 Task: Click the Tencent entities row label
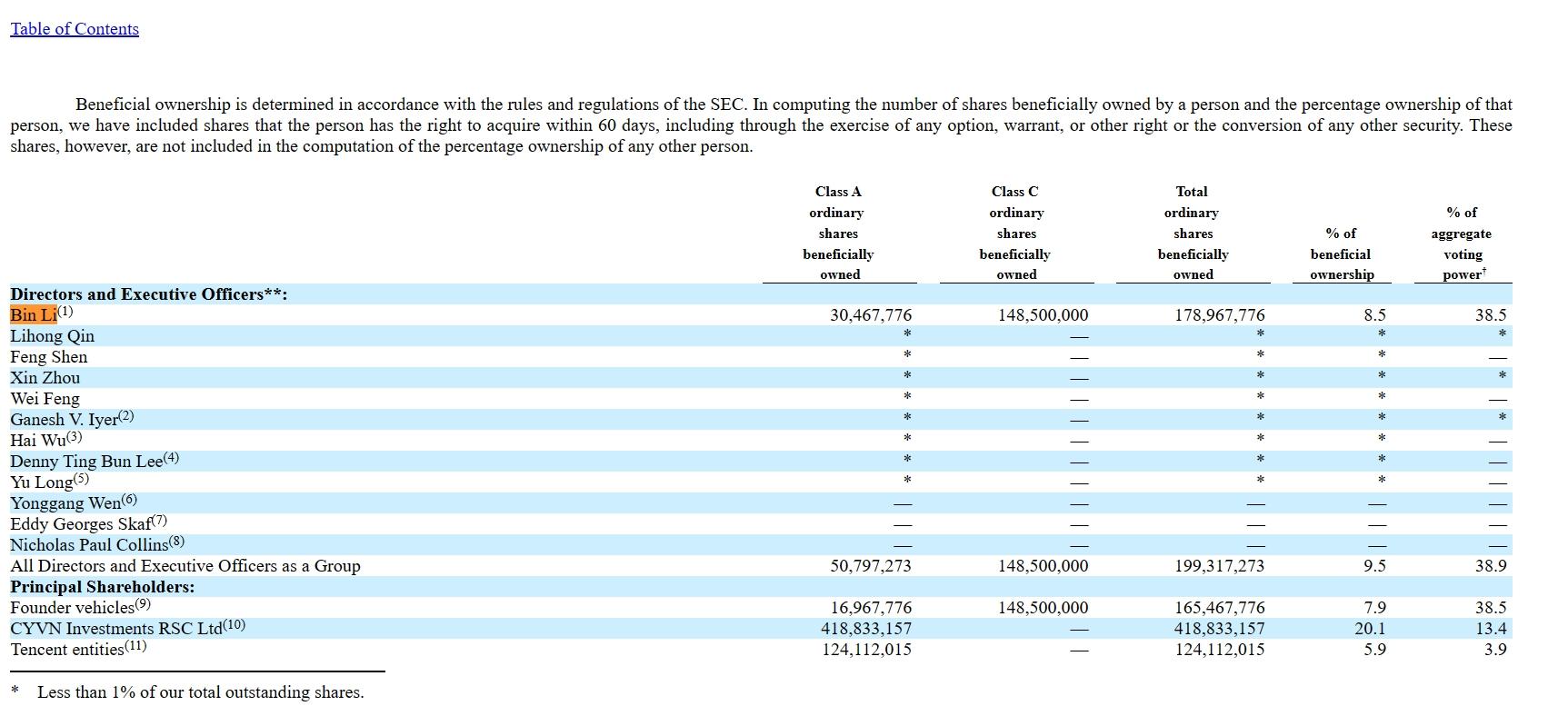click(x=66, y=650)
